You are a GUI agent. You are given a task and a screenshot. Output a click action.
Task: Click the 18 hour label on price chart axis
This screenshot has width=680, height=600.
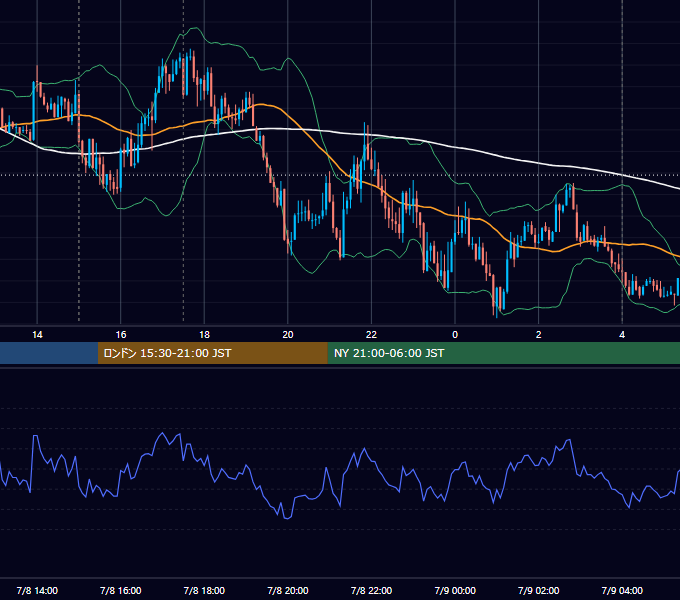tap(204, 335)
